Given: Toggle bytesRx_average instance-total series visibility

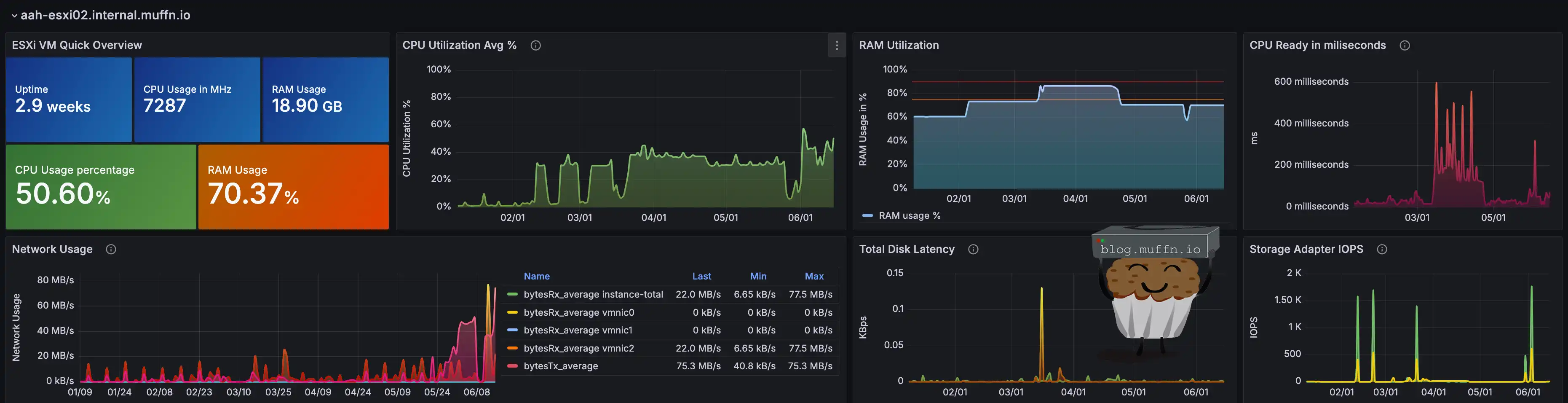Looking at the screenshot, I should coord(592,294).
